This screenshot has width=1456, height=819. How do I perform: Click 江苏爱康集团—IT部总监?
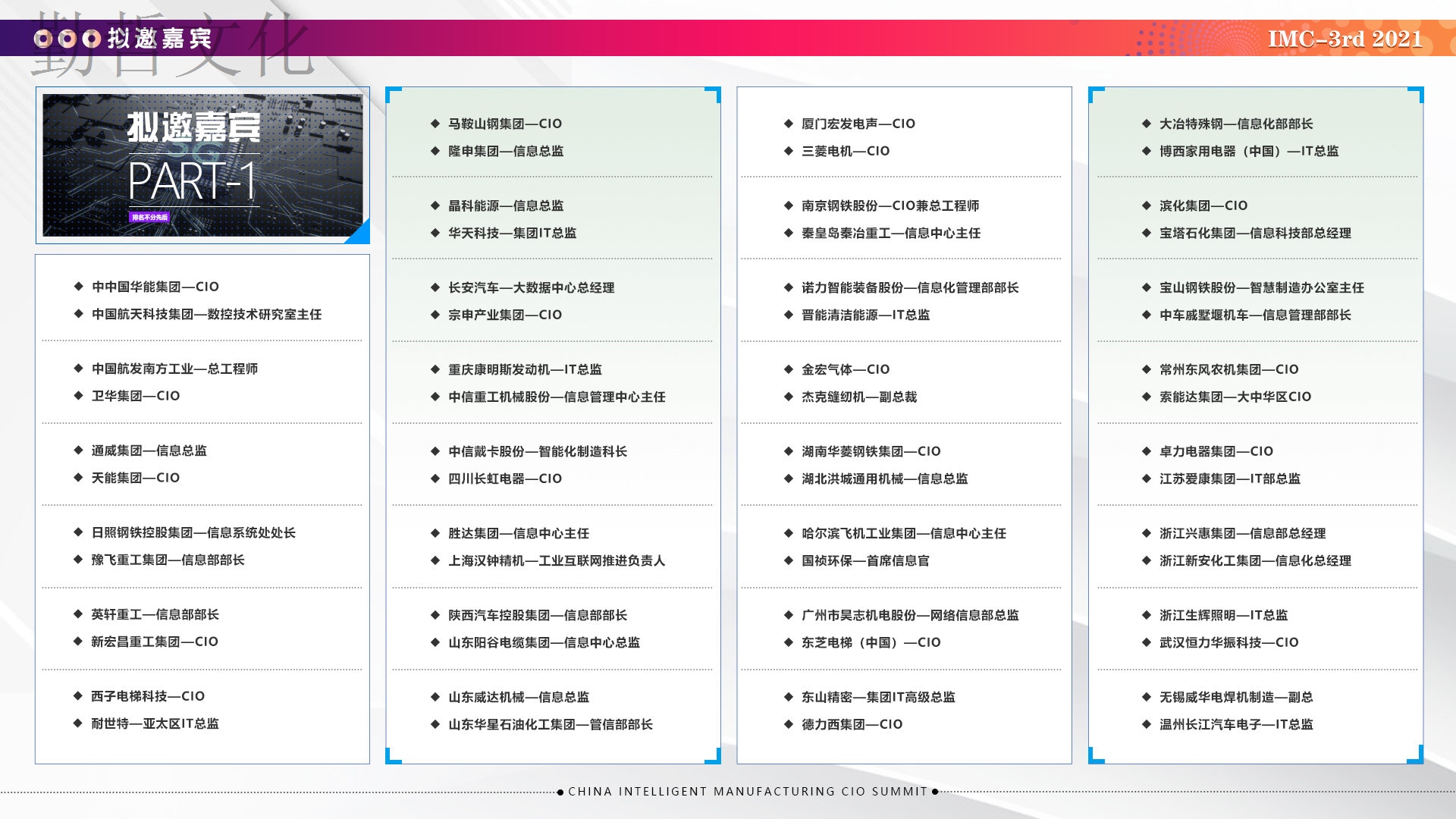pos(1230,479)
